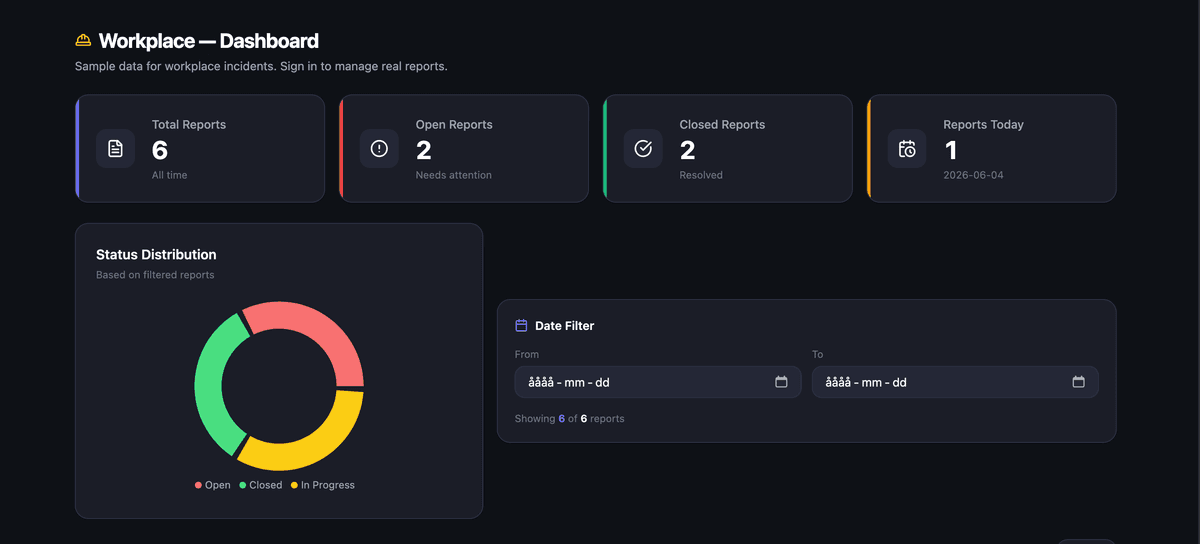Open the Total Reports card
The height and width of the screenshot is (544, 1200).
click(200, 148)
